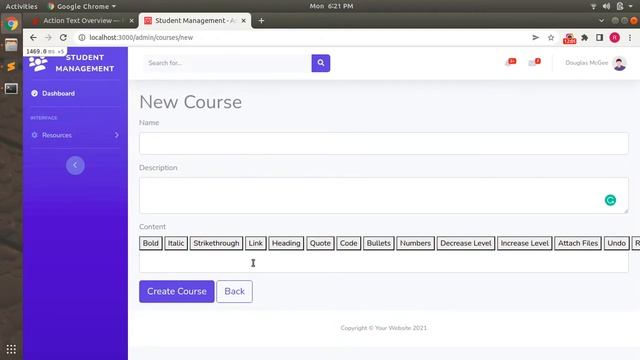Image resolution: width=640 pixels, height=360 pixels.
Task: Toggle Italic in the editor toolbar
Action: [x=176, y=243]
